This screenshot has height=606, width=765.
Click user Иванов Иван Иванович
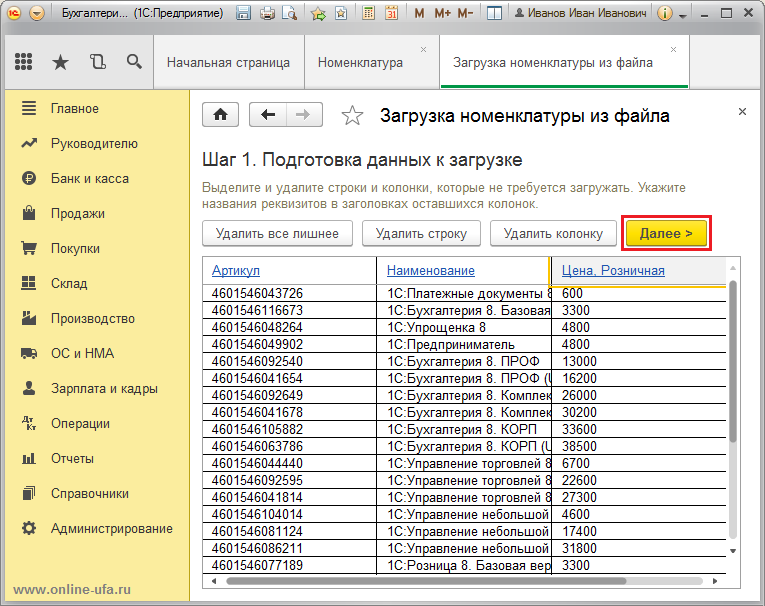(581, 13)
